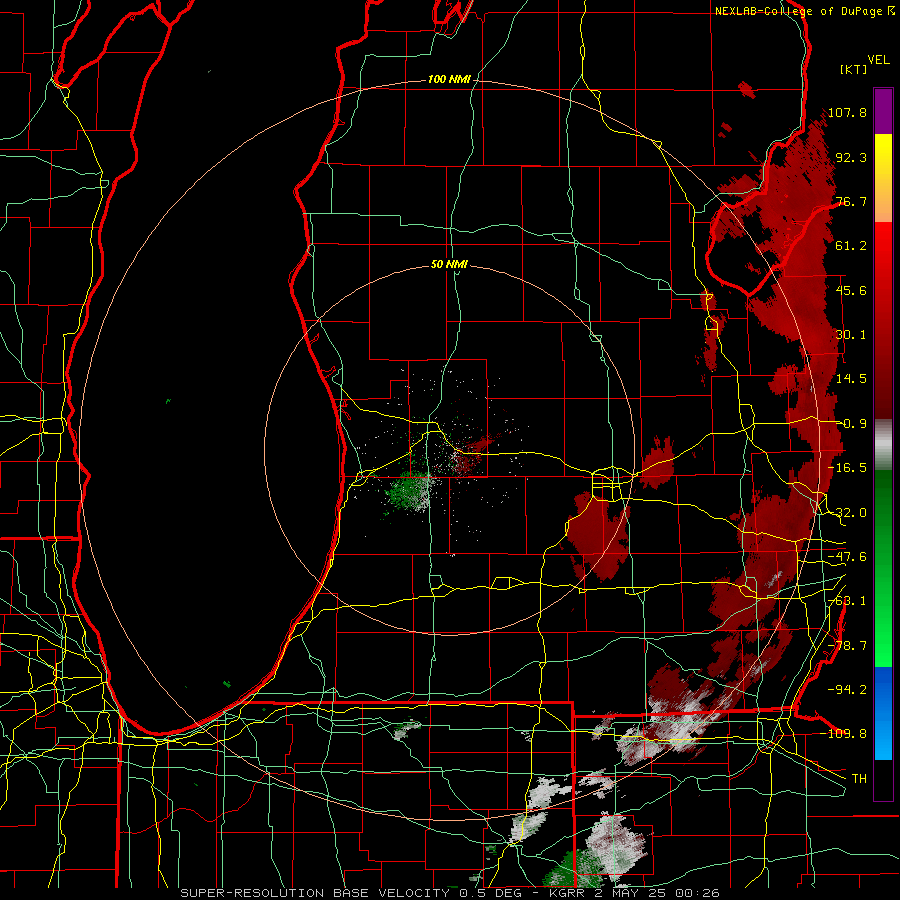Click the -47.6 legend value
The width and height of the screenshot is (900, 900).
tap(847, 557)
